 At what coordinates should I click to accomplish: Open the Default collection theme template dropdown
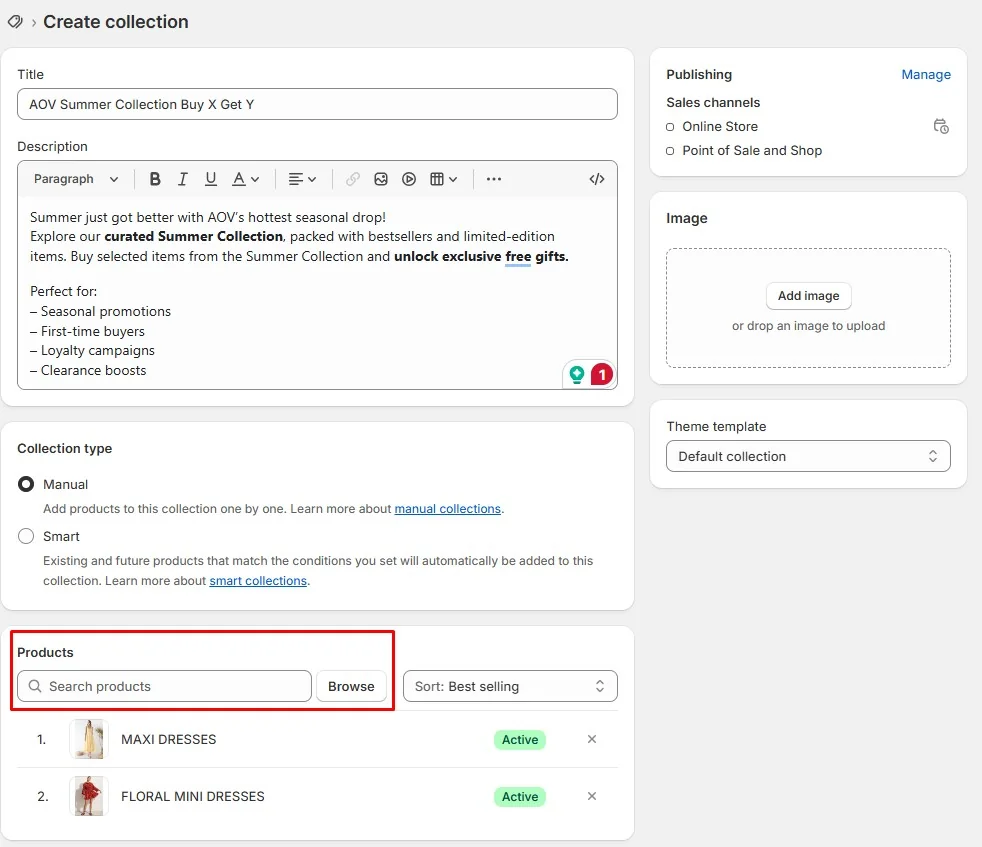coord(808,456)
